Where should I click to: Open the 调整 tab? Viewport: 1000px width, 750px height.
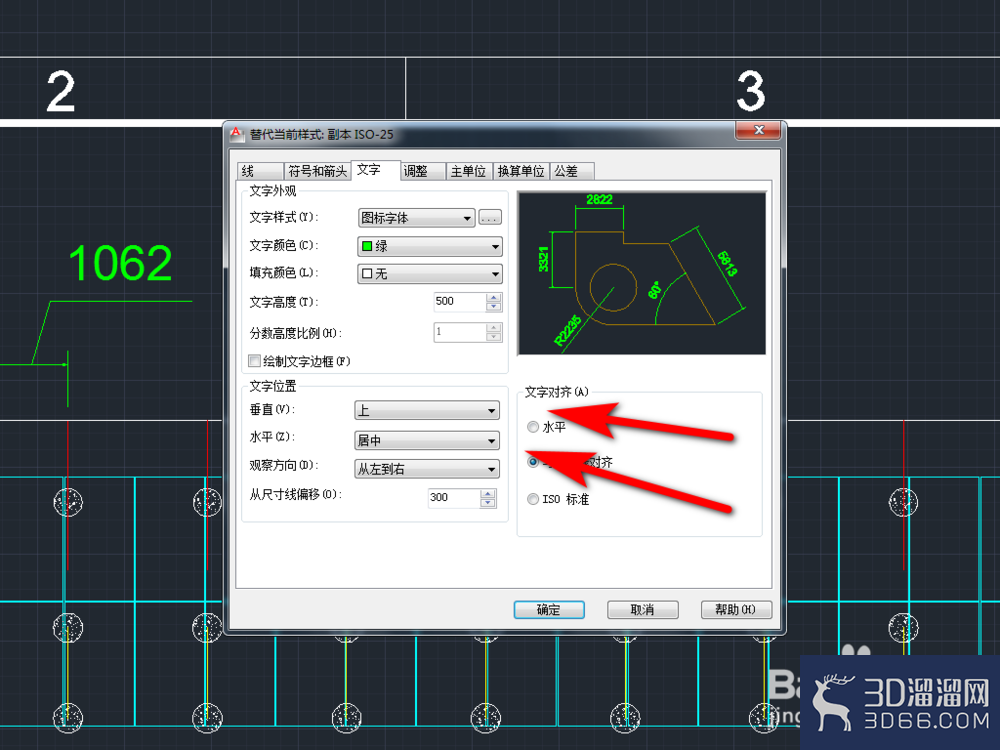coord(423,171)
